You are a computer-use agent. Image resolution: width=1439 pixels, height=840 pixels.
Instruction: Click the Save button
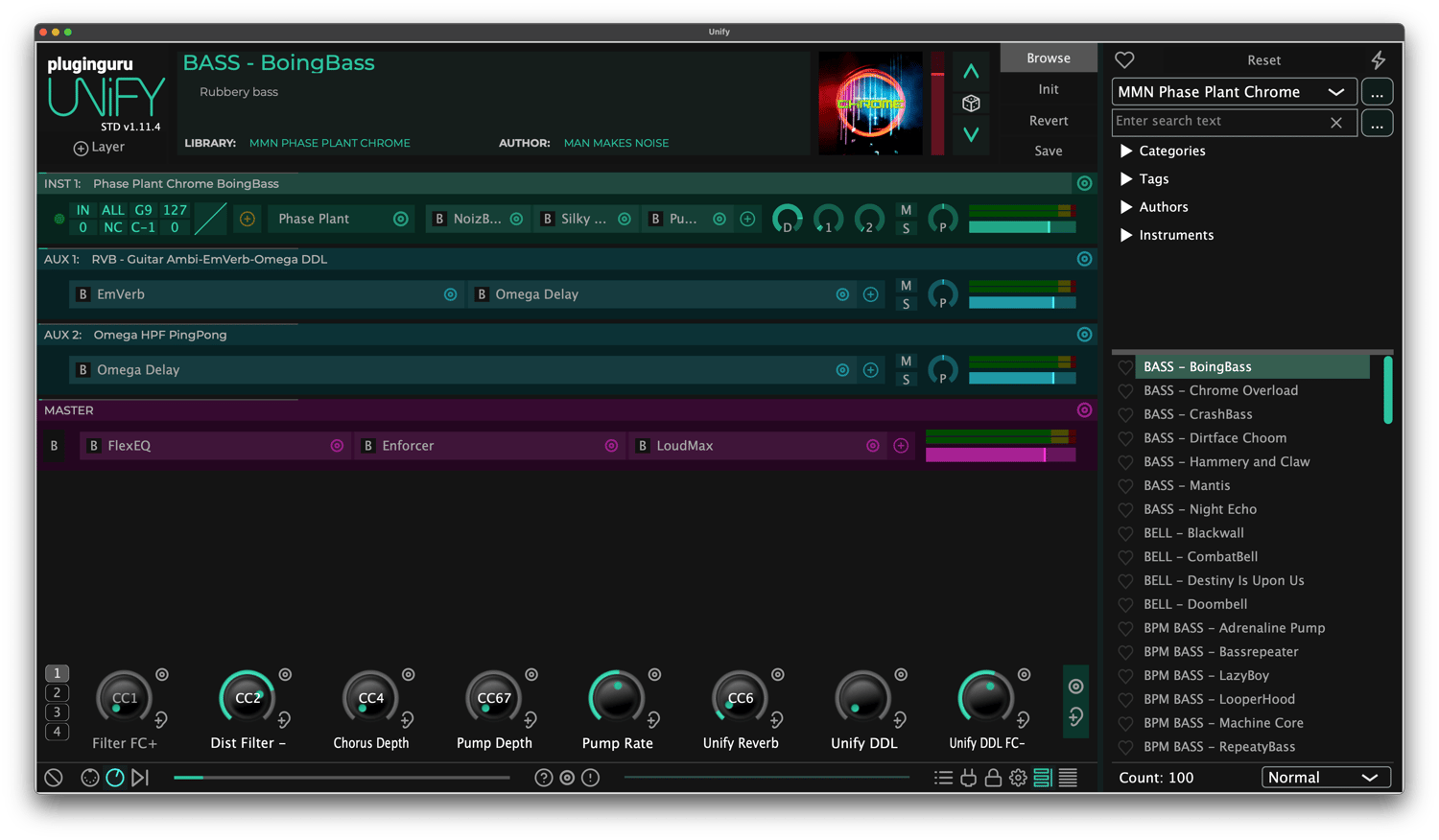click(x=1048, y=151)
